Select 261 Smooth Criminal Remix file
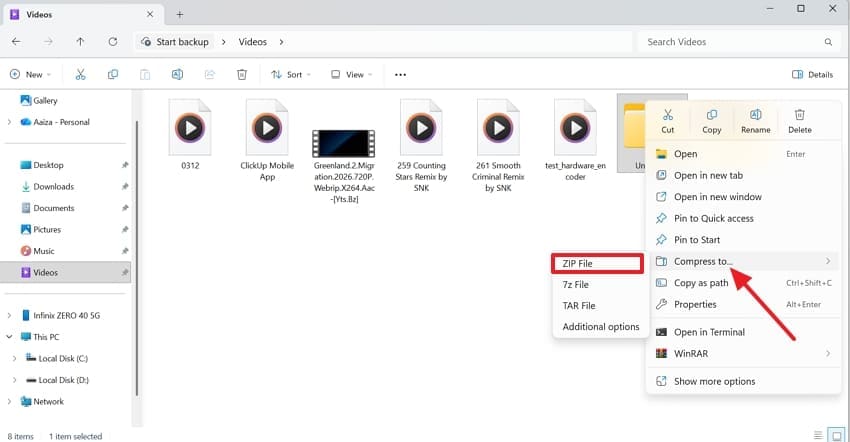The image size is (850, 442). pyautogui.click(x=498, y=145)
